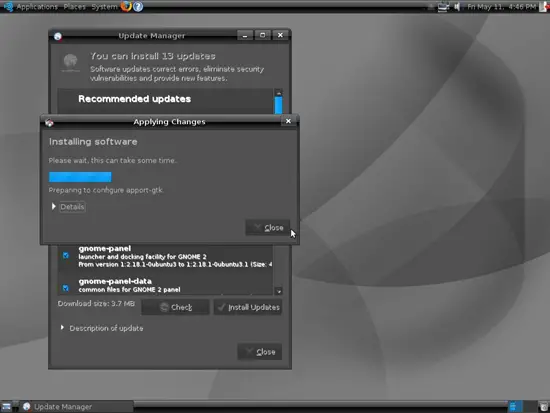
Task: Select the gnome-panel package name
Action: pos(105,248)
